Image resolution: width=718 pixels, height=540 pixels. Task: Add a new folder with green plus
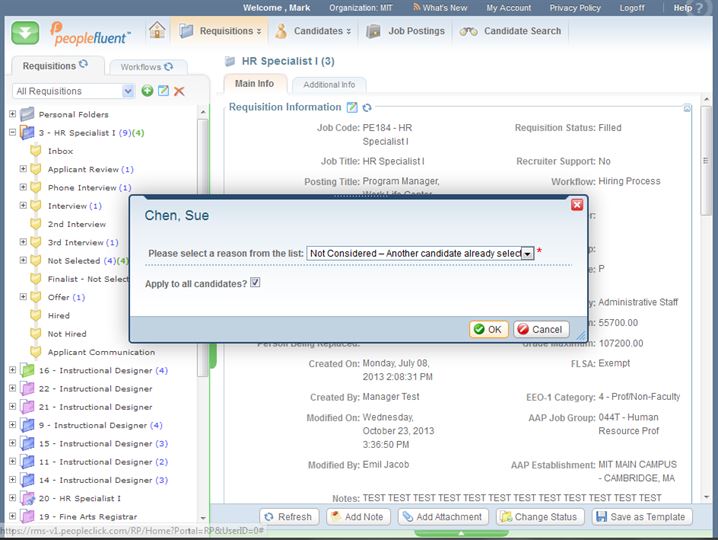(147, 91)
